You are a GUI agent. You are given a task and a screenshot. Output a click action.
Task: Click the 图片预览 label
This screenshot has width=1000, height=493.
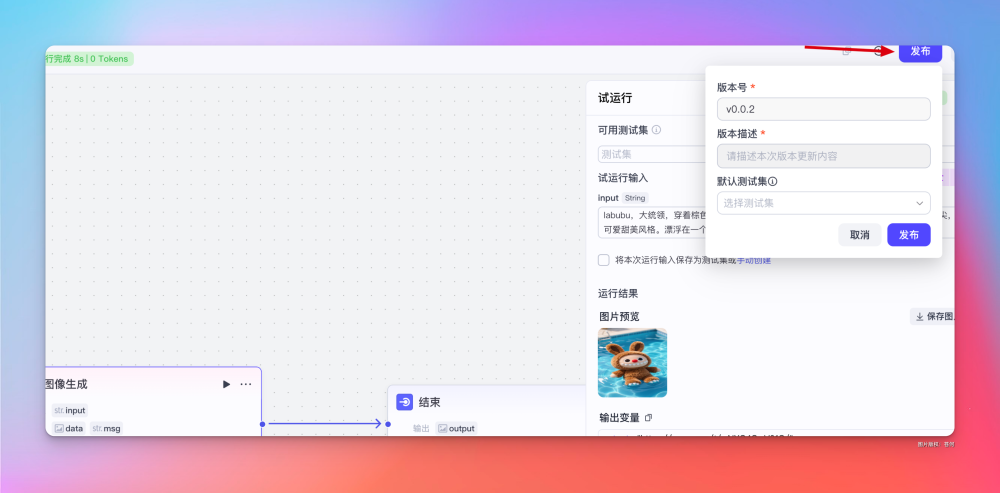[619, 316]
